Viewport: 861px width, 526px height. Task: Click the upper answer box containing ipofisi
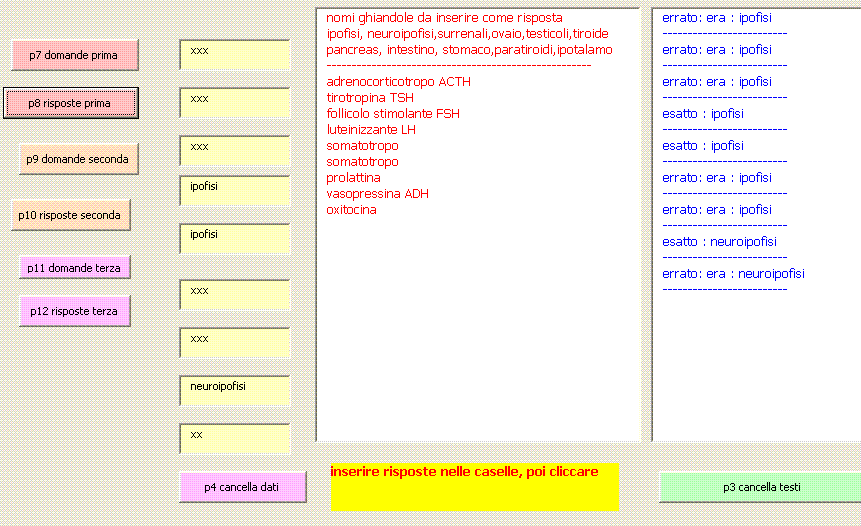point(234,191)
